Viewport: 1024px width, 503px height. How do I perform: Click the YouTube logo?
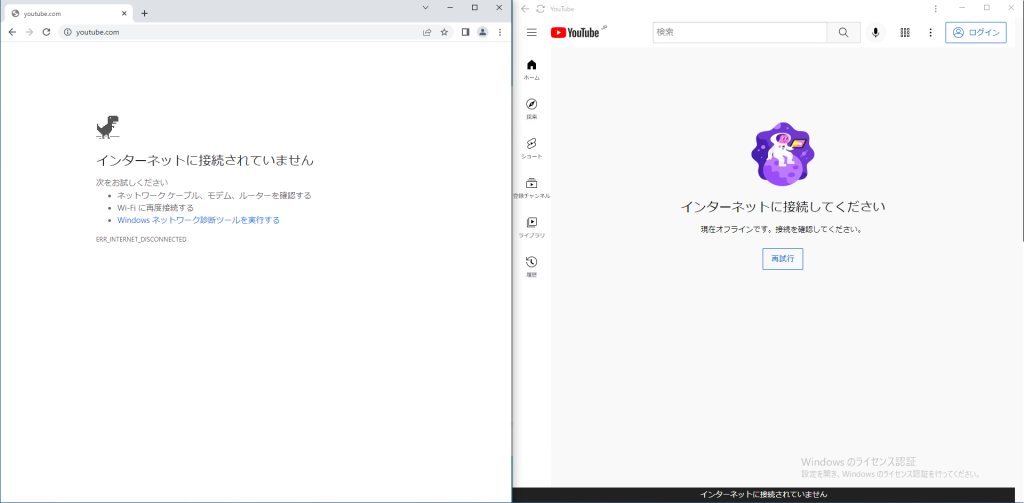click(575, 32)
